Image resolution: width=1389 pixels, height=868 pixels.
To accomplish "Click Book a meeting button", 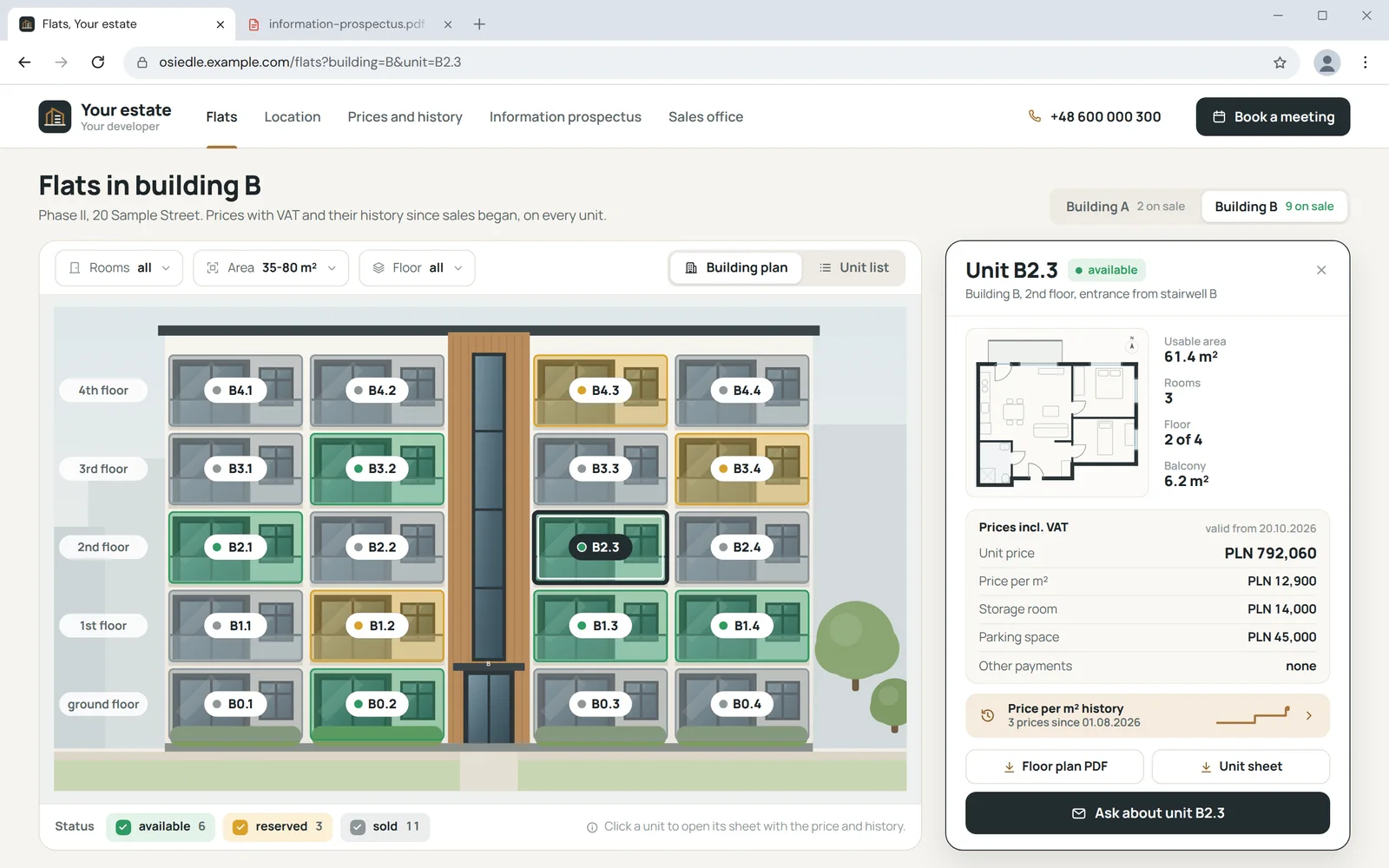I will pyautogui.click(x=1273, y=116).
